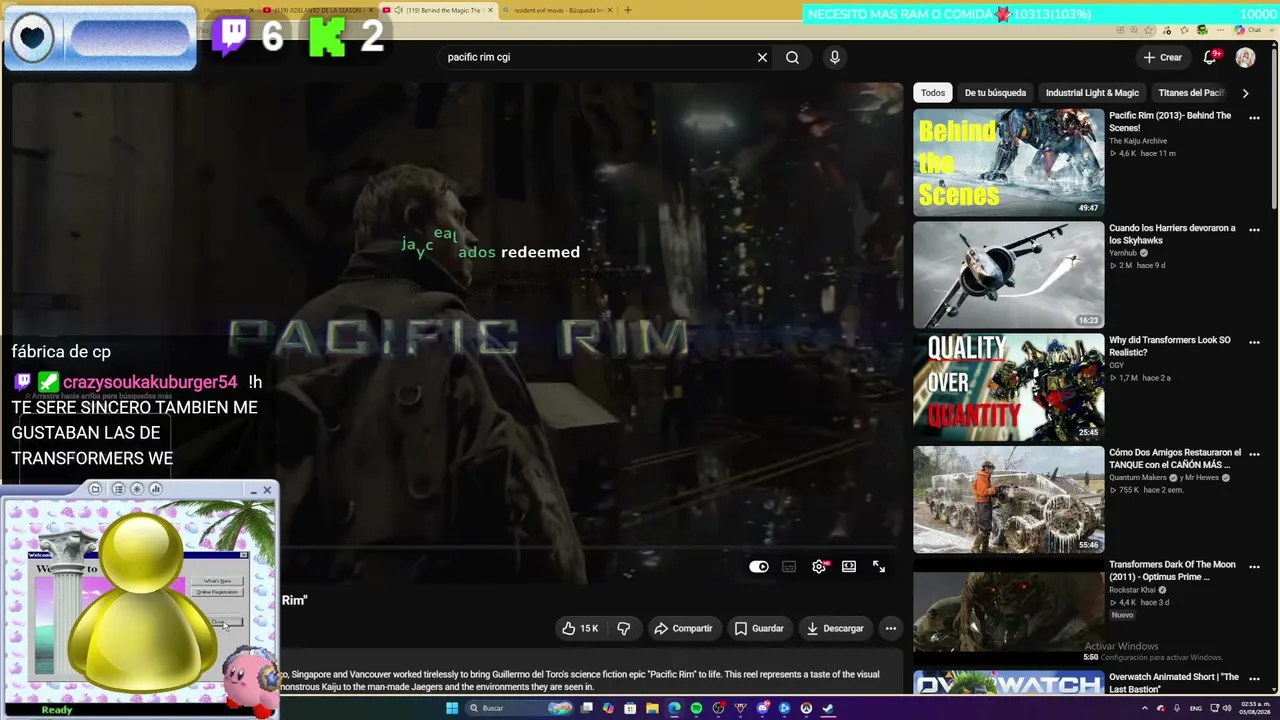
Task: Toggle subtitles in the video player
Action: click(x=789, y=567)
